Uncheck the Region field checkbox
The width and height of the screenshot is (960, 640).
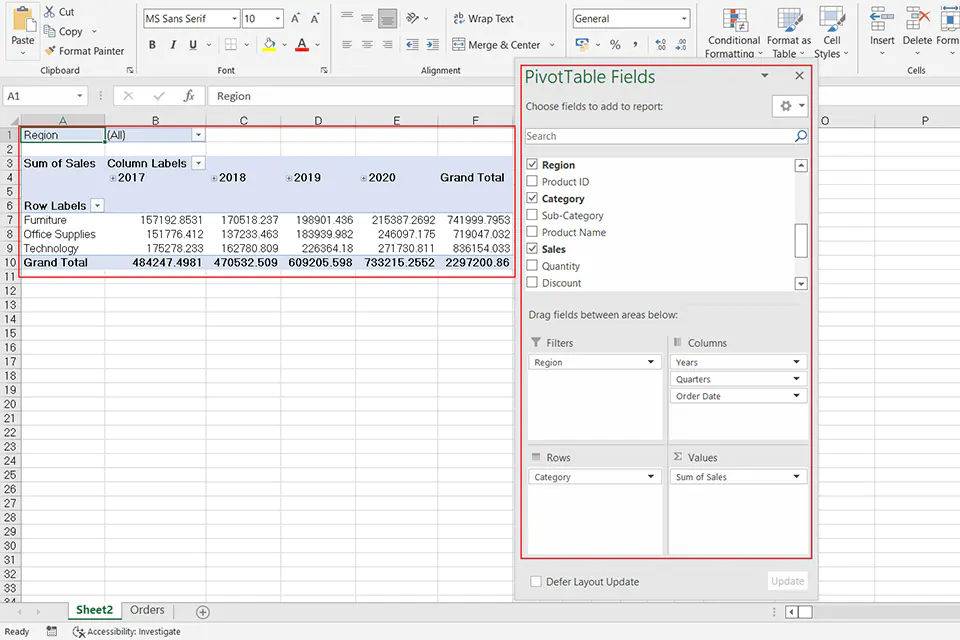[x=534, y=164]
